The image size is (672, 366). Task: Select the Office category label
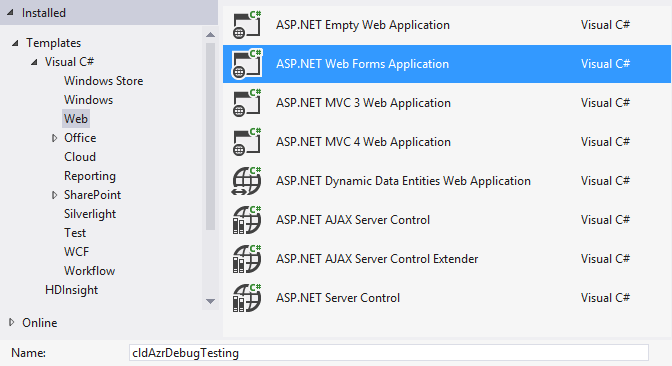click(80, 138)
